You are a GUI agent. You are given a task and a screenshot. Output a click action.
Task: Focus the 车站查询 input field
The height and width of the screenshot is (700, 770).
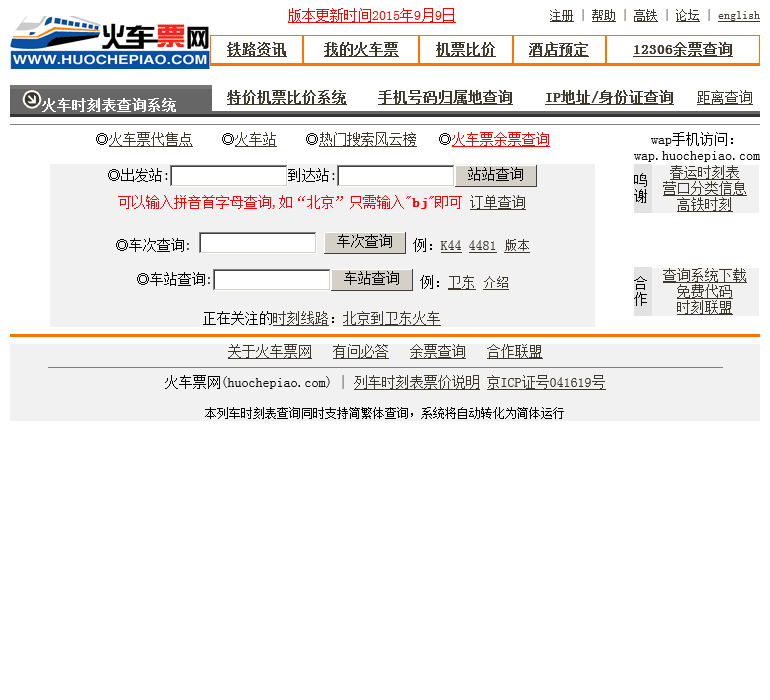(272, 280)
